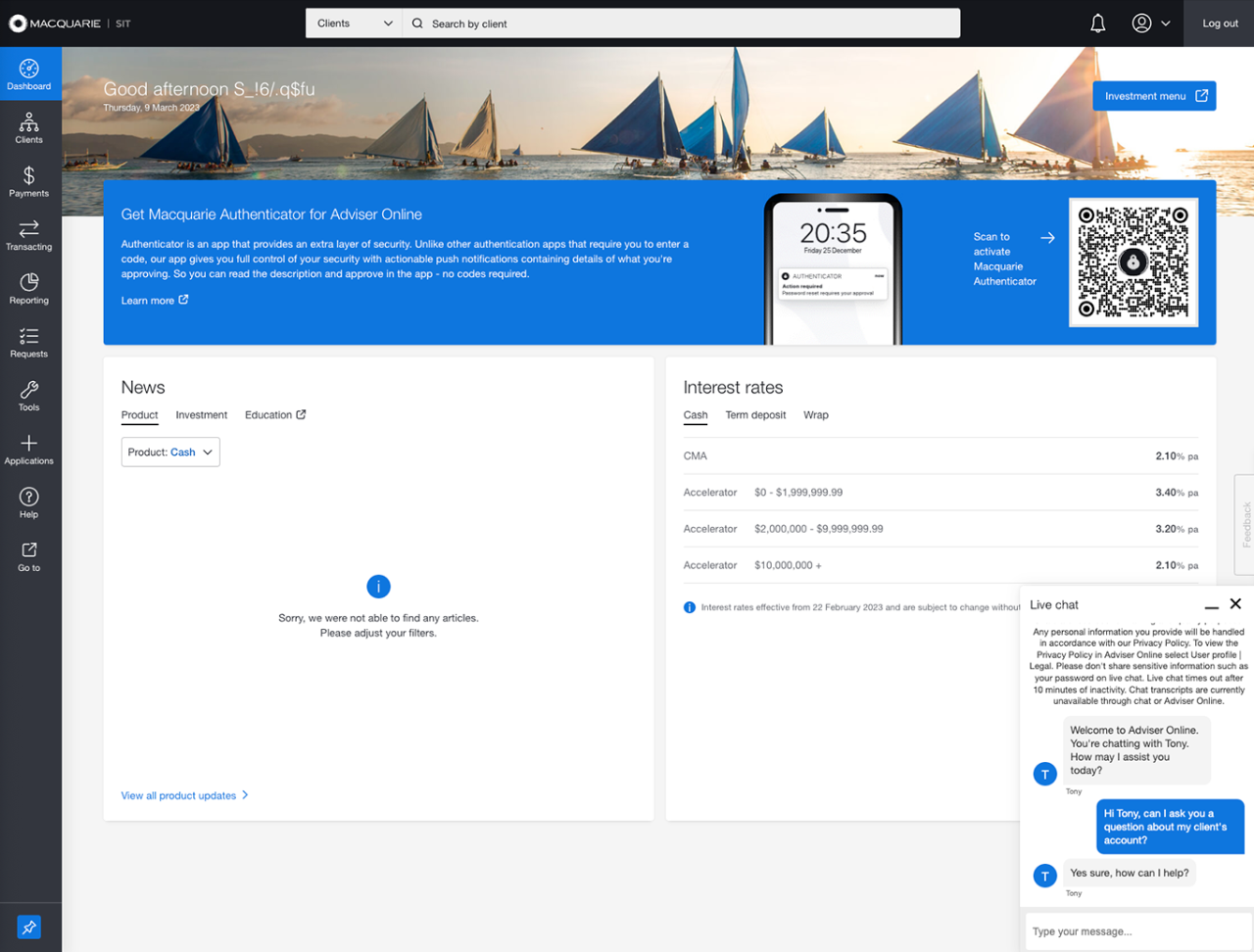
Task: Open the Investment menu button
Action: 1154,96
